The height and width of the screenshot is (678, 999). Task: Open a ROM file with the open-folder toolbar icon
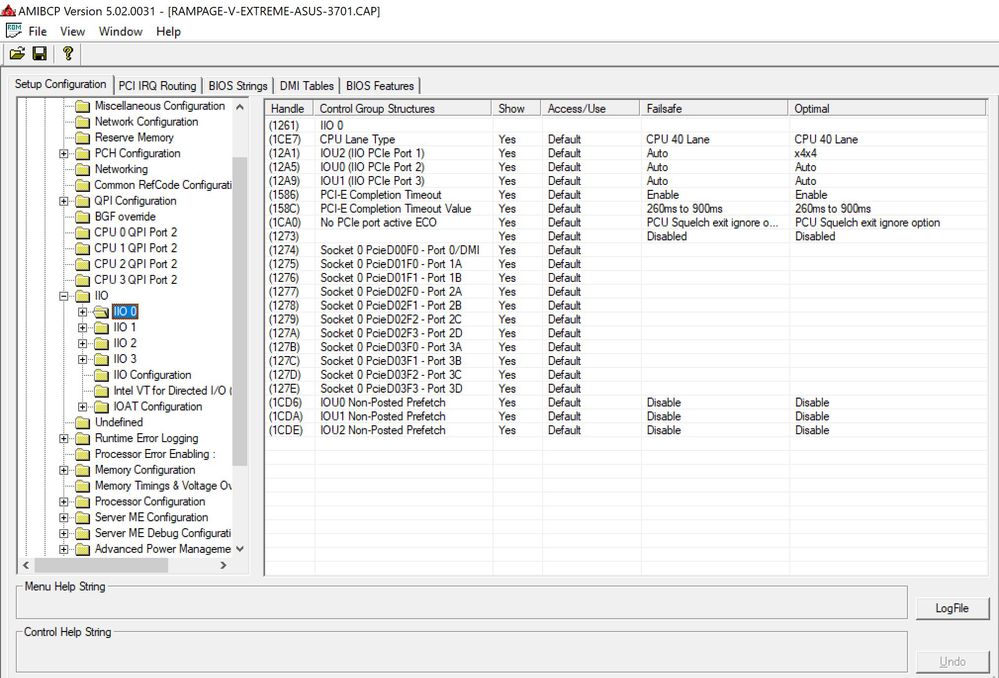pos(17,54)
